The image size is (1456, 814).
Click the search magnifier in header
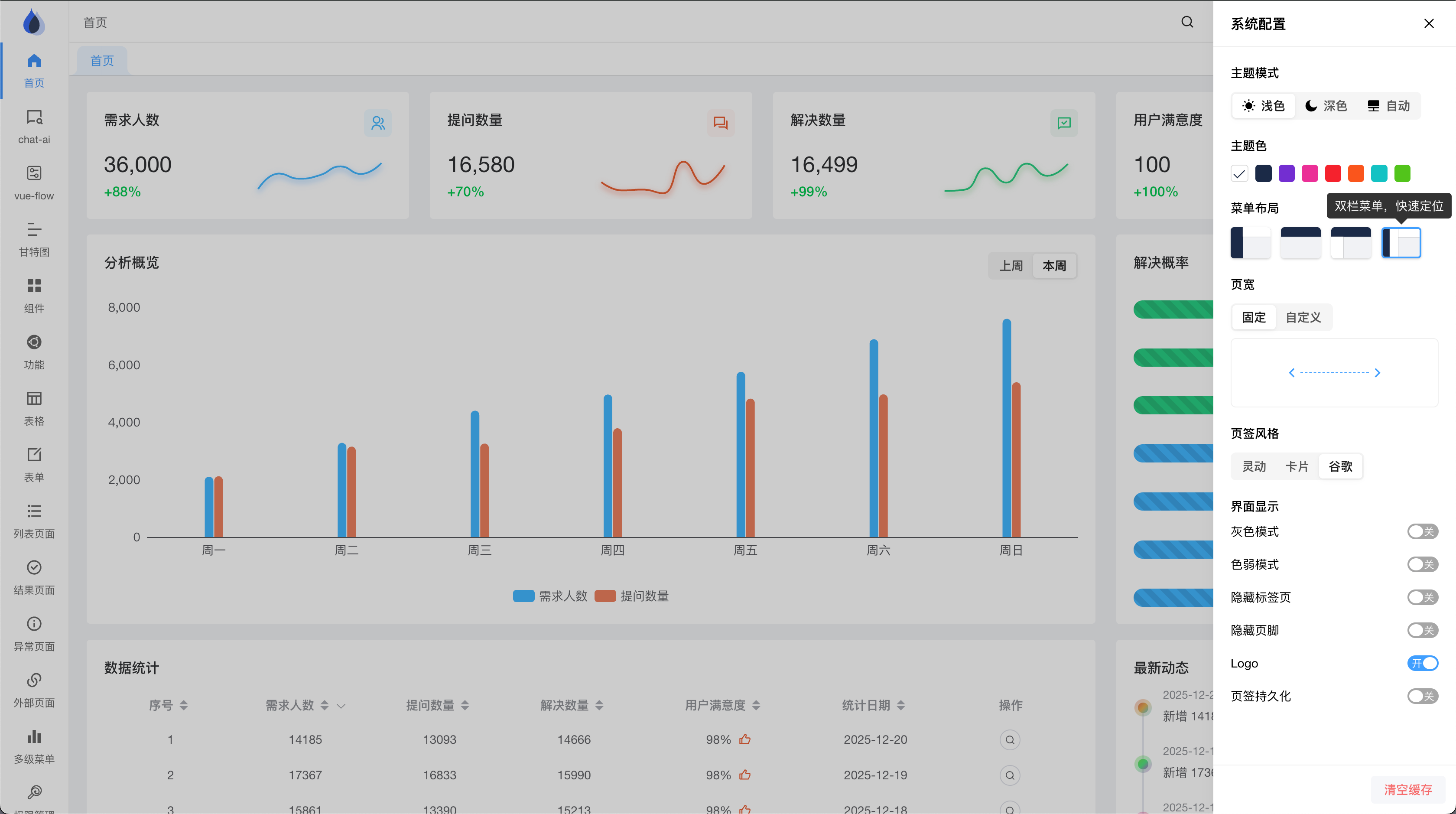pyautogui.click(x=1187, y=22)
